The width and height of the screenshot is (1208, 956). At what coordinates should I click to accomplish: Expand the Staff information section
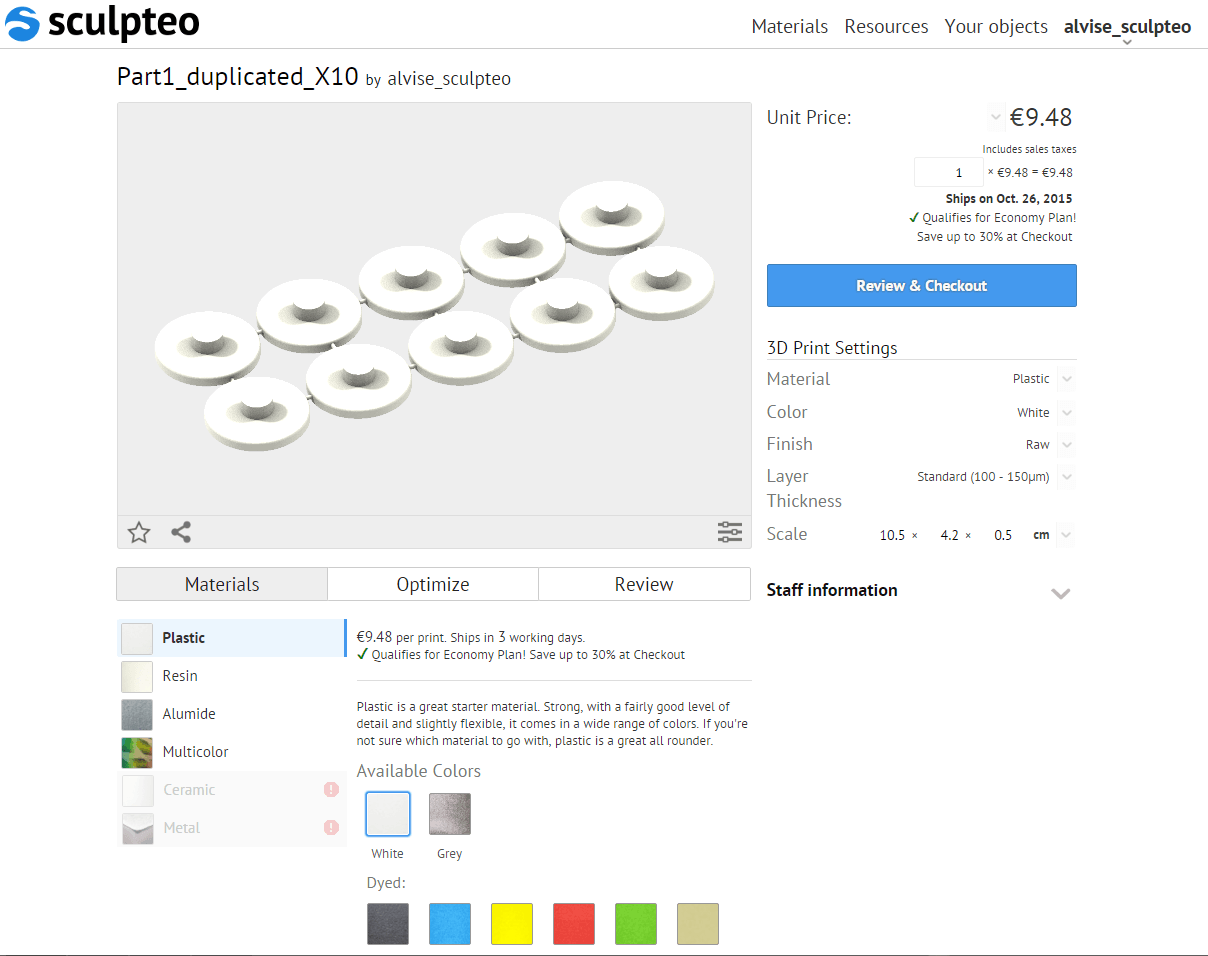click(1061, 592)
